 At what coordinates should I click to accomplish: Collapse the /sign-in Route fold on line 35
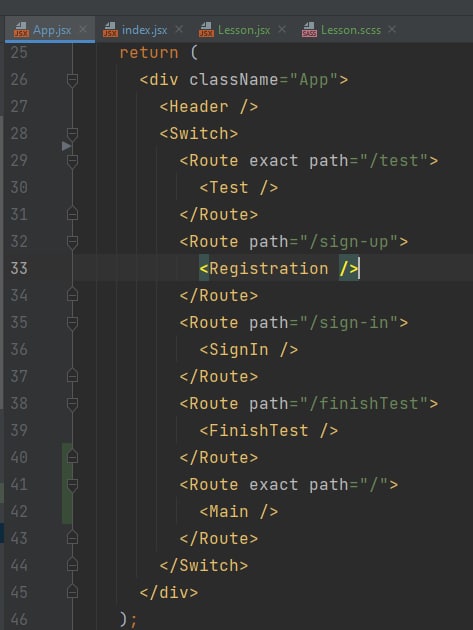(x=72, y=323)
